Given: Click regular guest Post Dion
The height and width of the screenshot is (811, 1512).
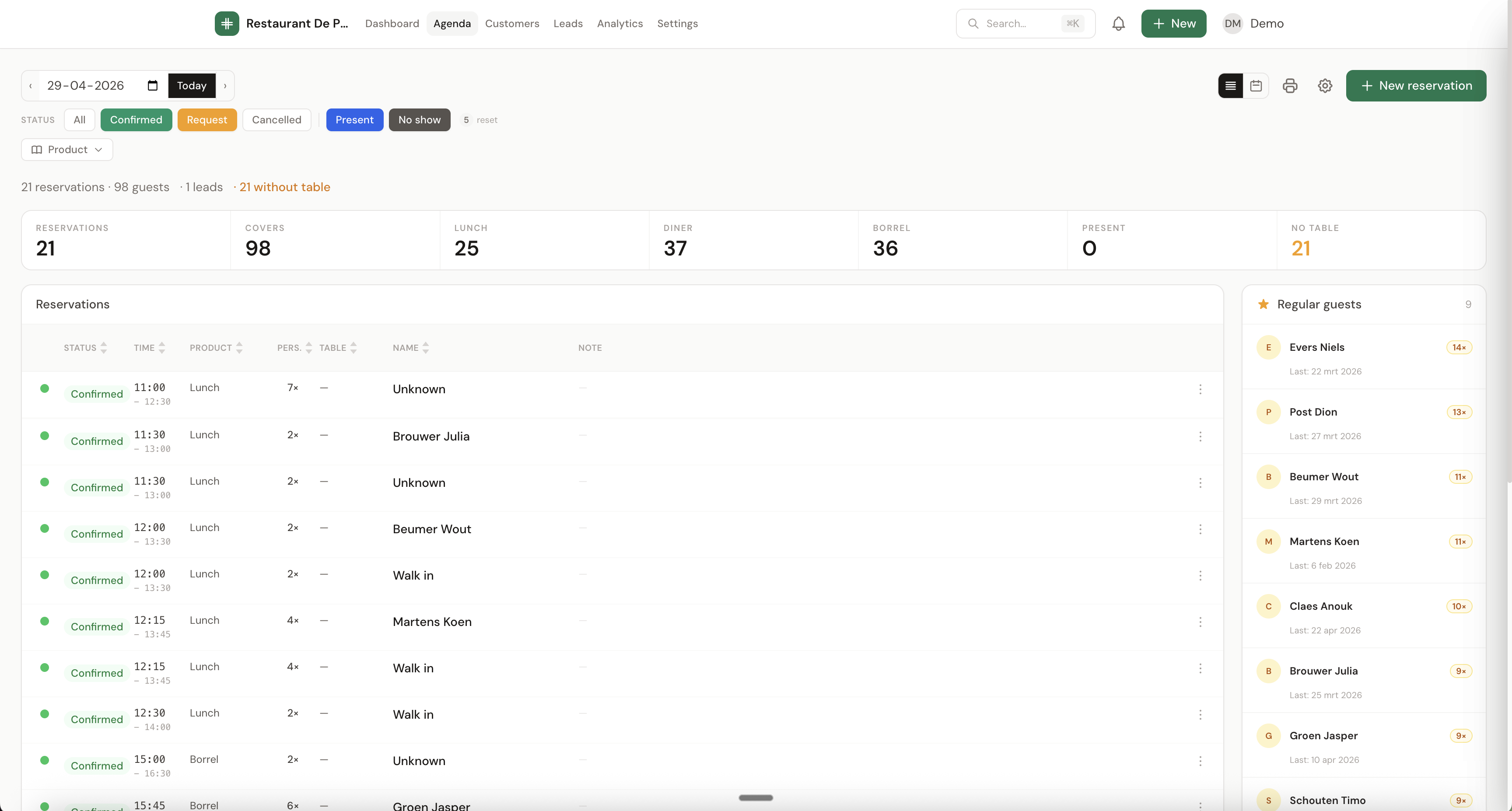Looking at the screenshot, I should click(1314, 411).
